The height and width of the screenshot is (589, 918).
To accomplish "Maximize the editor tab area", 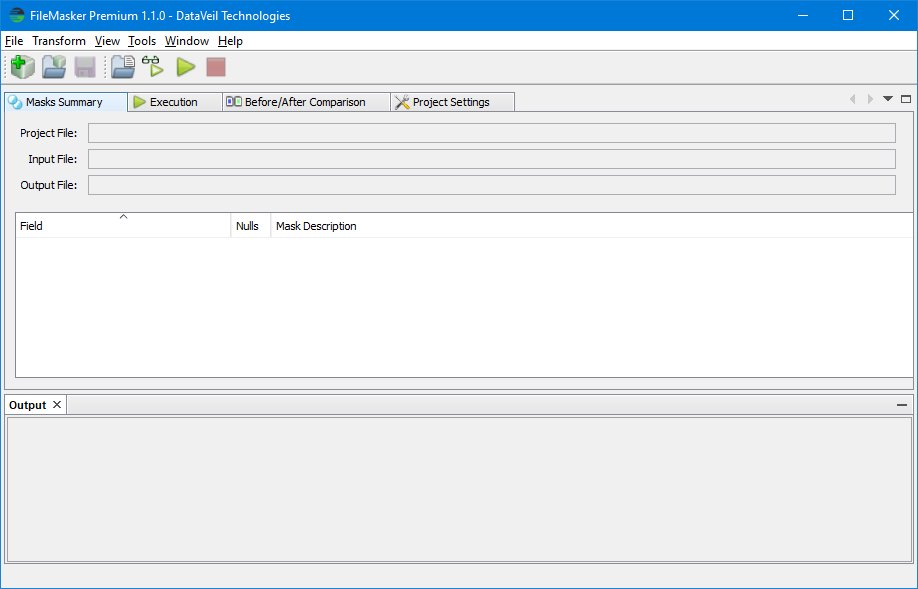I will tap(906, 99).
